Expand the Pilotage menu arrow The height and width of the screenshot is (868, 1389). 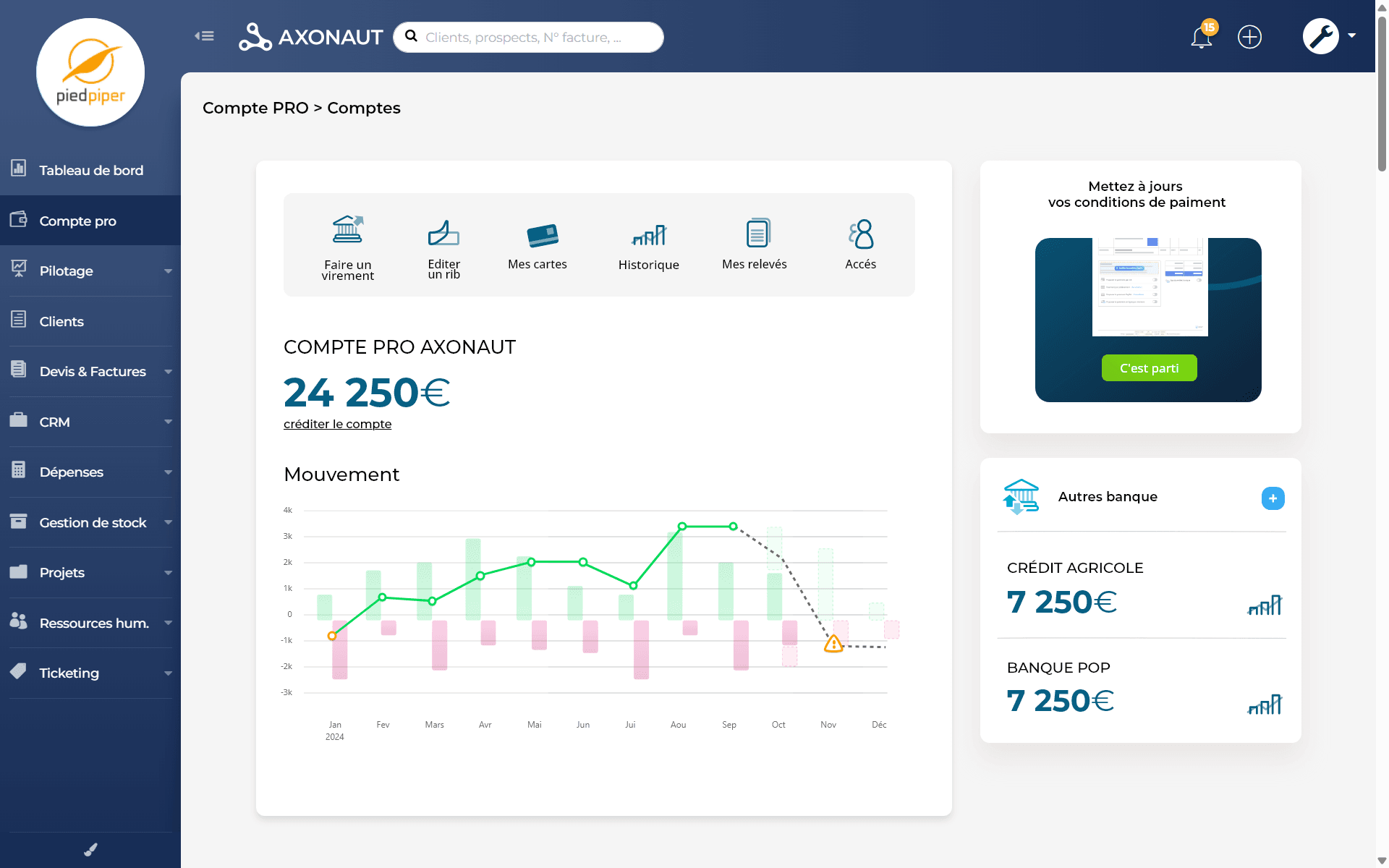[168, 271]
